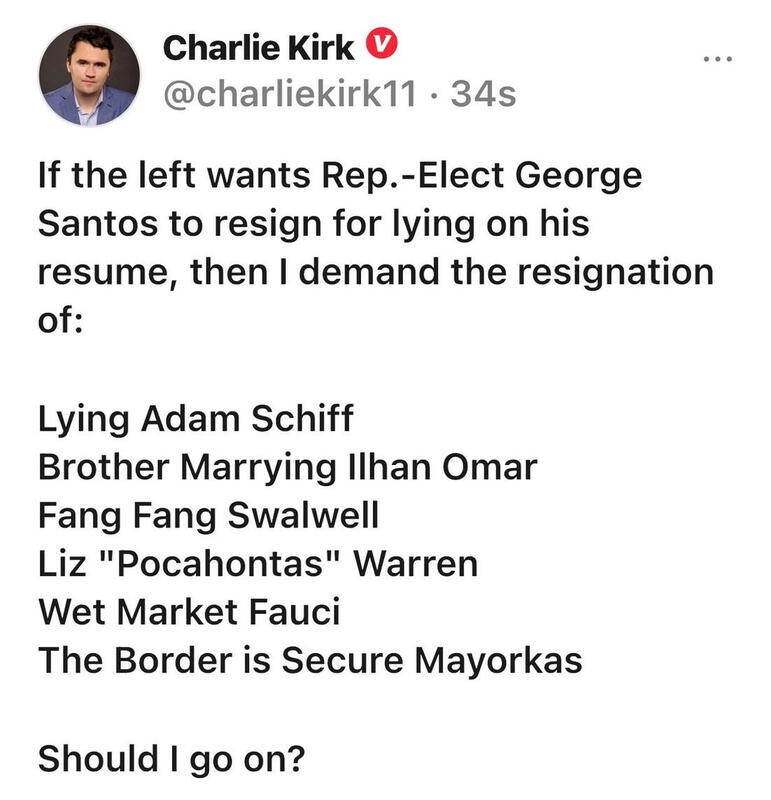Click the word "Santos" in the post
Screen dimensions: 771x800
point(96,225)
